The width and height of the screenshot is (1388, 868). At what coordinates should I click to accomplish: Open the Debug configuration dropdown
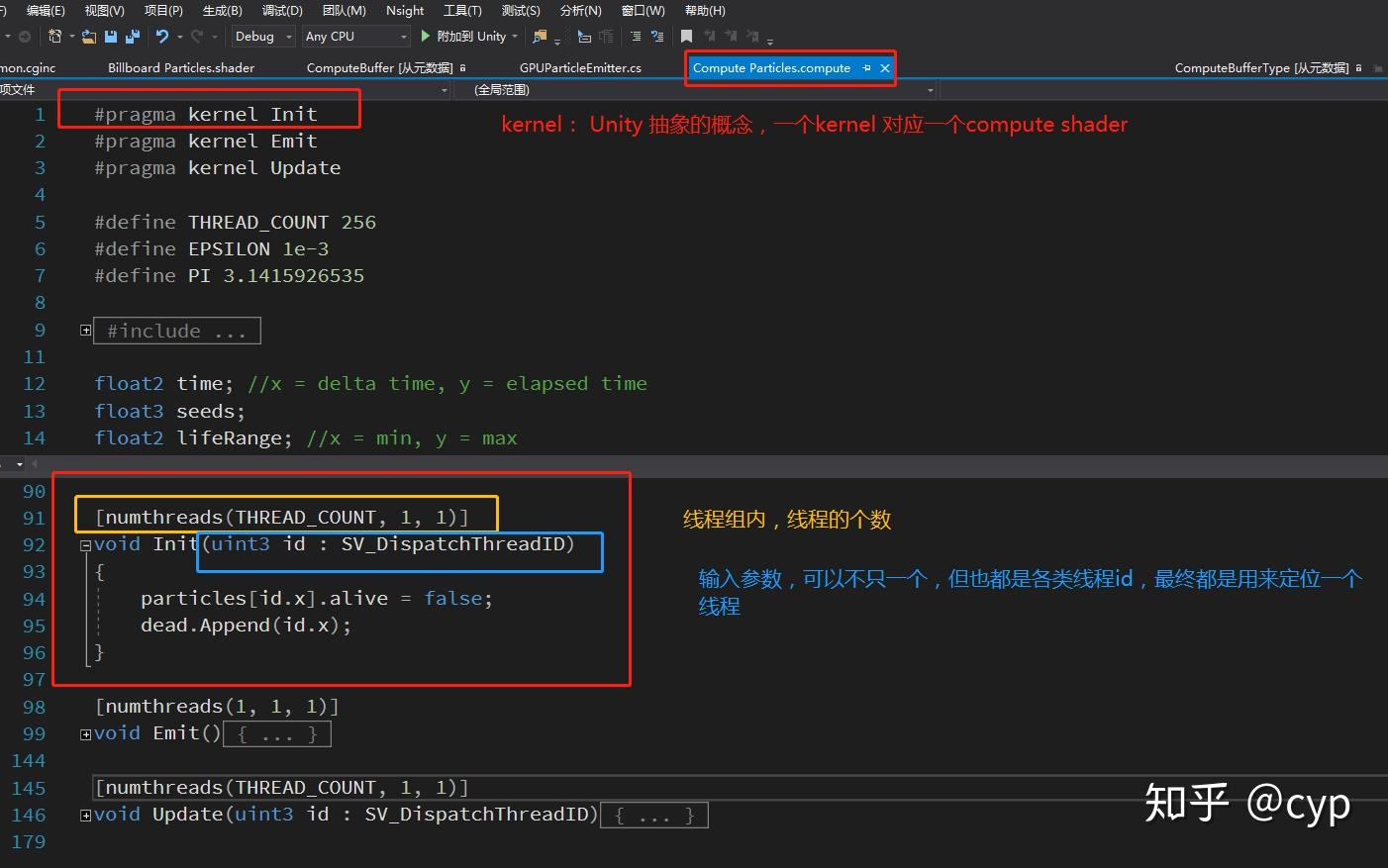(263, 37)
